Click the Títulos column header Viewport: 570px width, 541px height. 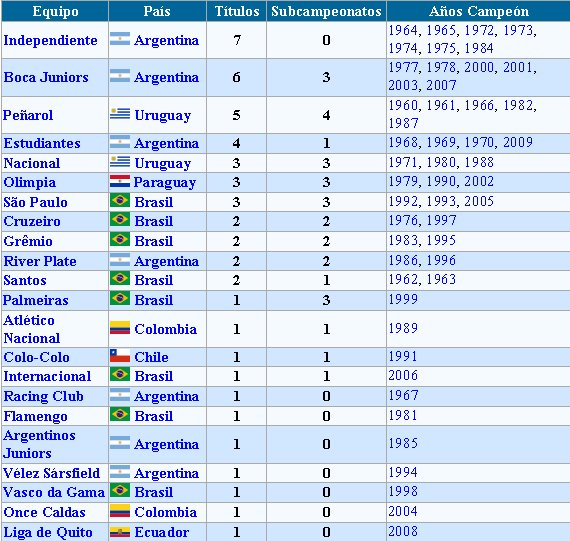tap(237, 11)
